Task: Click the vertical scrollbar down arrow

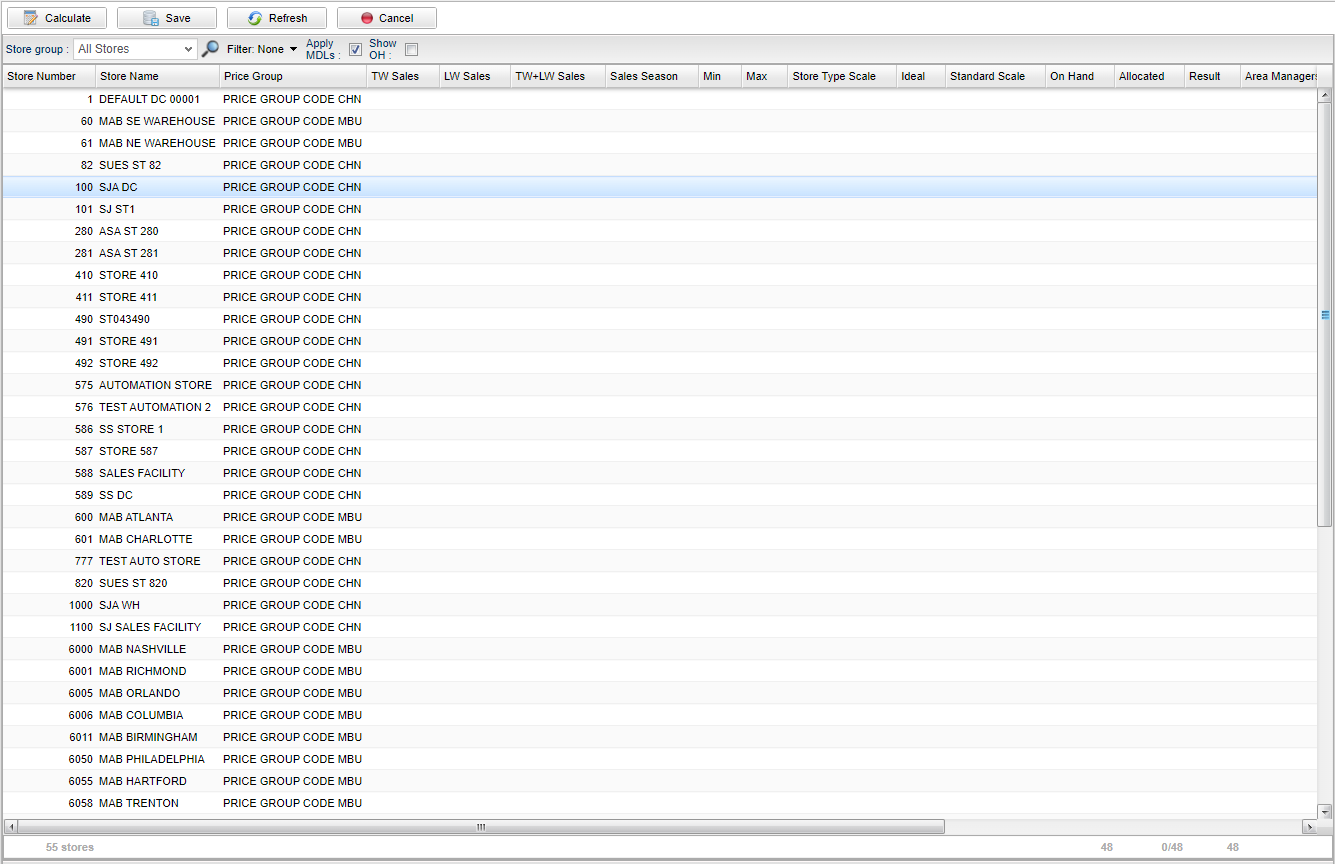Action: coord(1325,811)
